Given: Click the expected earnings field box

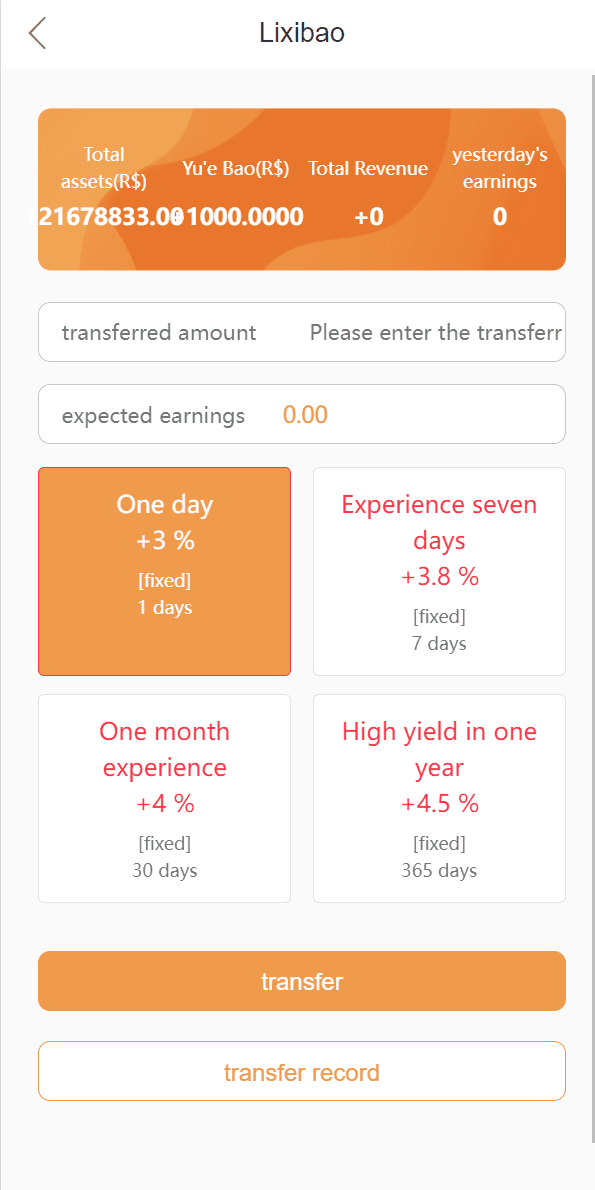Looking at the screenshot, I should pyautogui.click(x=302, y=414).
